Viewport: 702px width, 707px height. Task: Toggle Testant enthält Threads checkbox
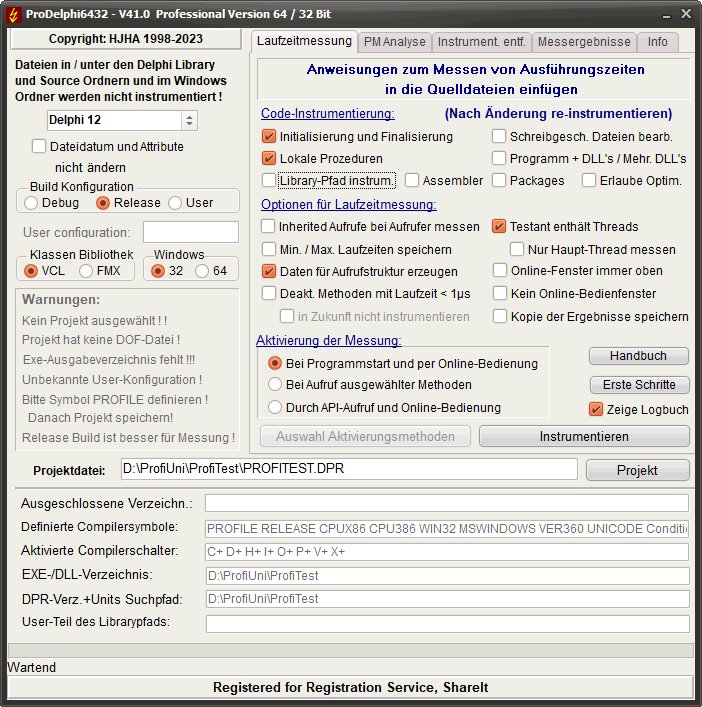tap(499, 227)
